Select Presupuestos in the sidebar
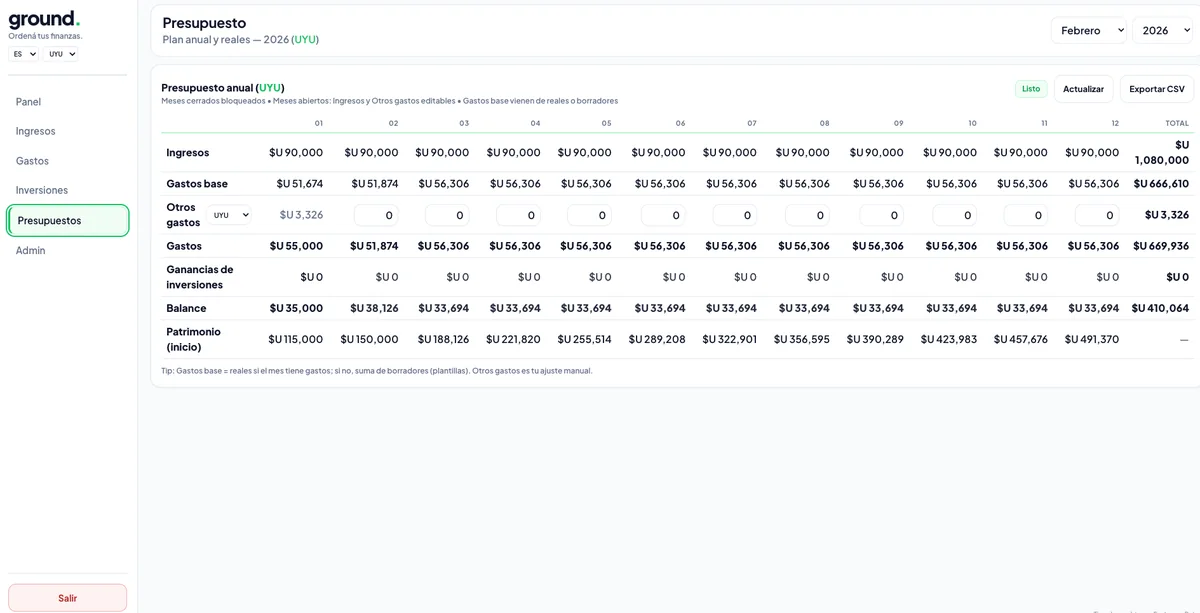This screenshot has width=1200, height=613. [68, 221]
